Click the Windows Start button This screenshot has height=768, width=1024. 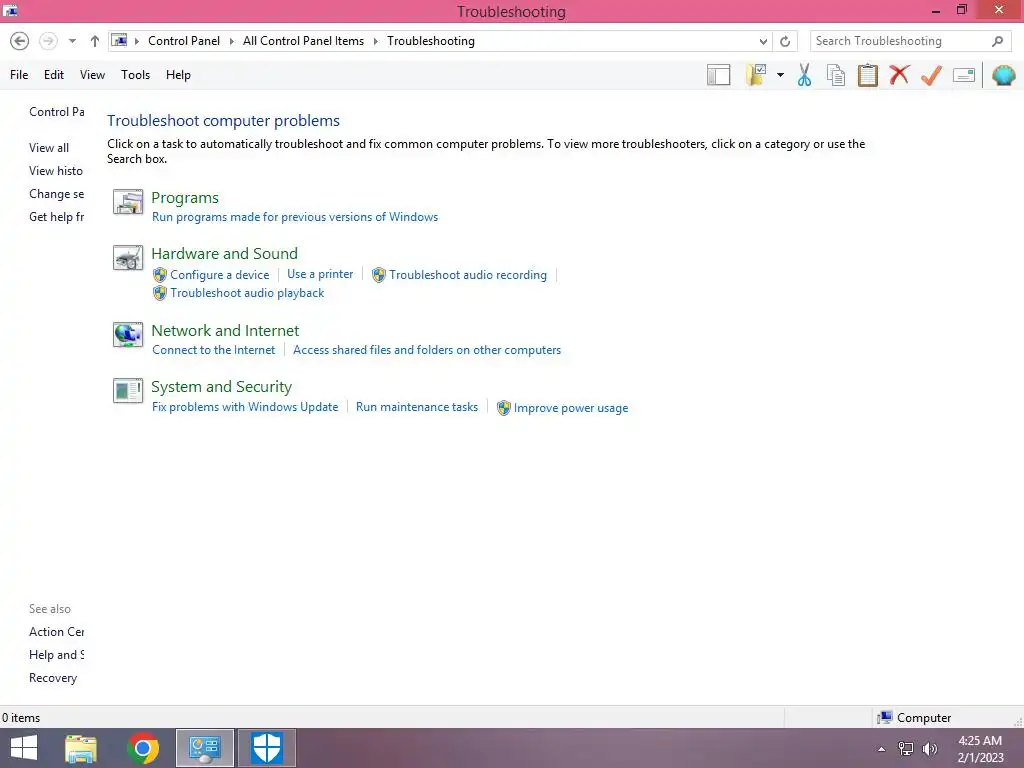24,748
